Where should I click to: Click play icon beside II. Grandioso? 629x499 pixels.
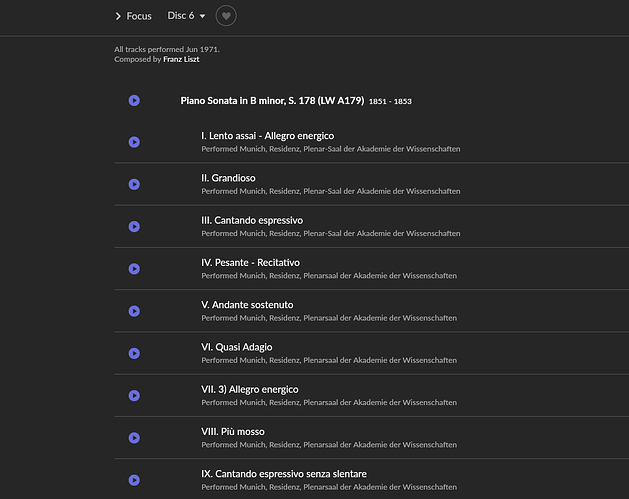(134, 184)
